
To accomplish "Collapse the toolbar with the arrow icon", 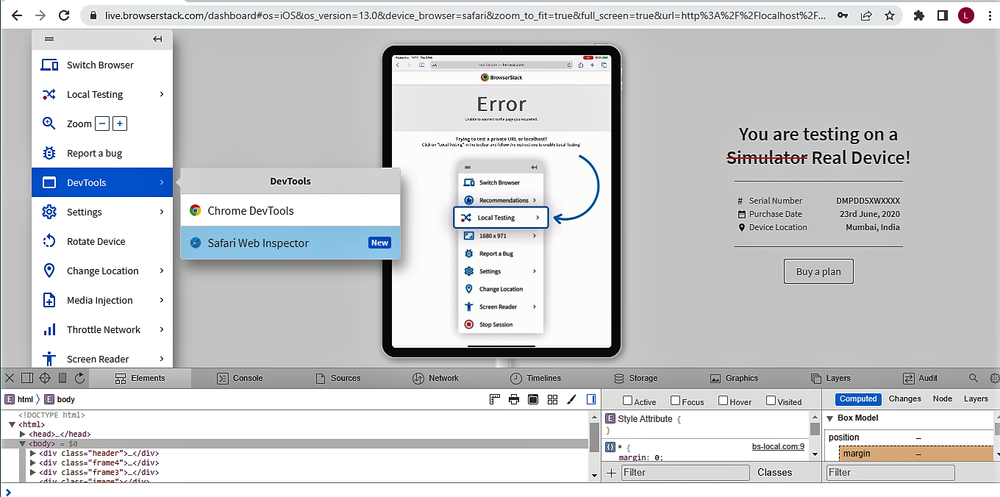I will click(x=157, y=39).
